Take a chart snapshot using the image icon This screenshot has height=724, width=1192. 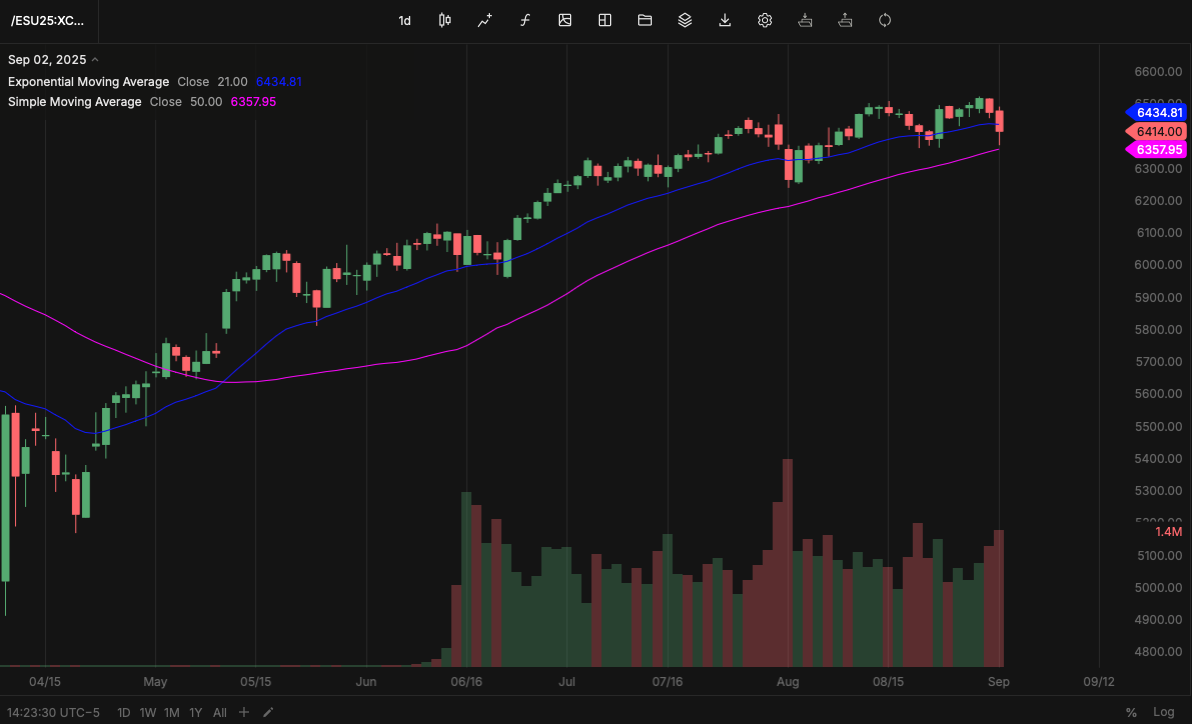point(565,20)
